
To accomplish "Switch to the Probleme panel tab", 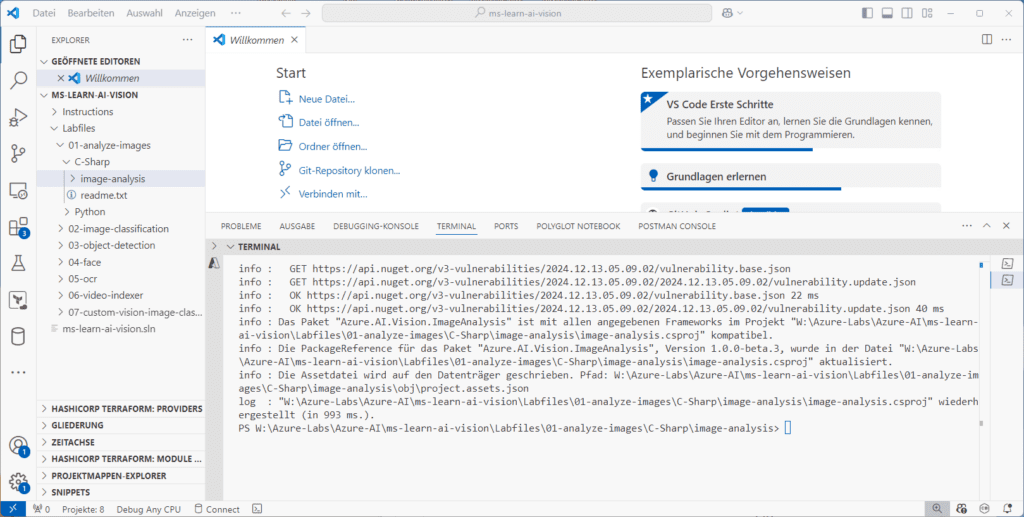I will click(241, 226).
